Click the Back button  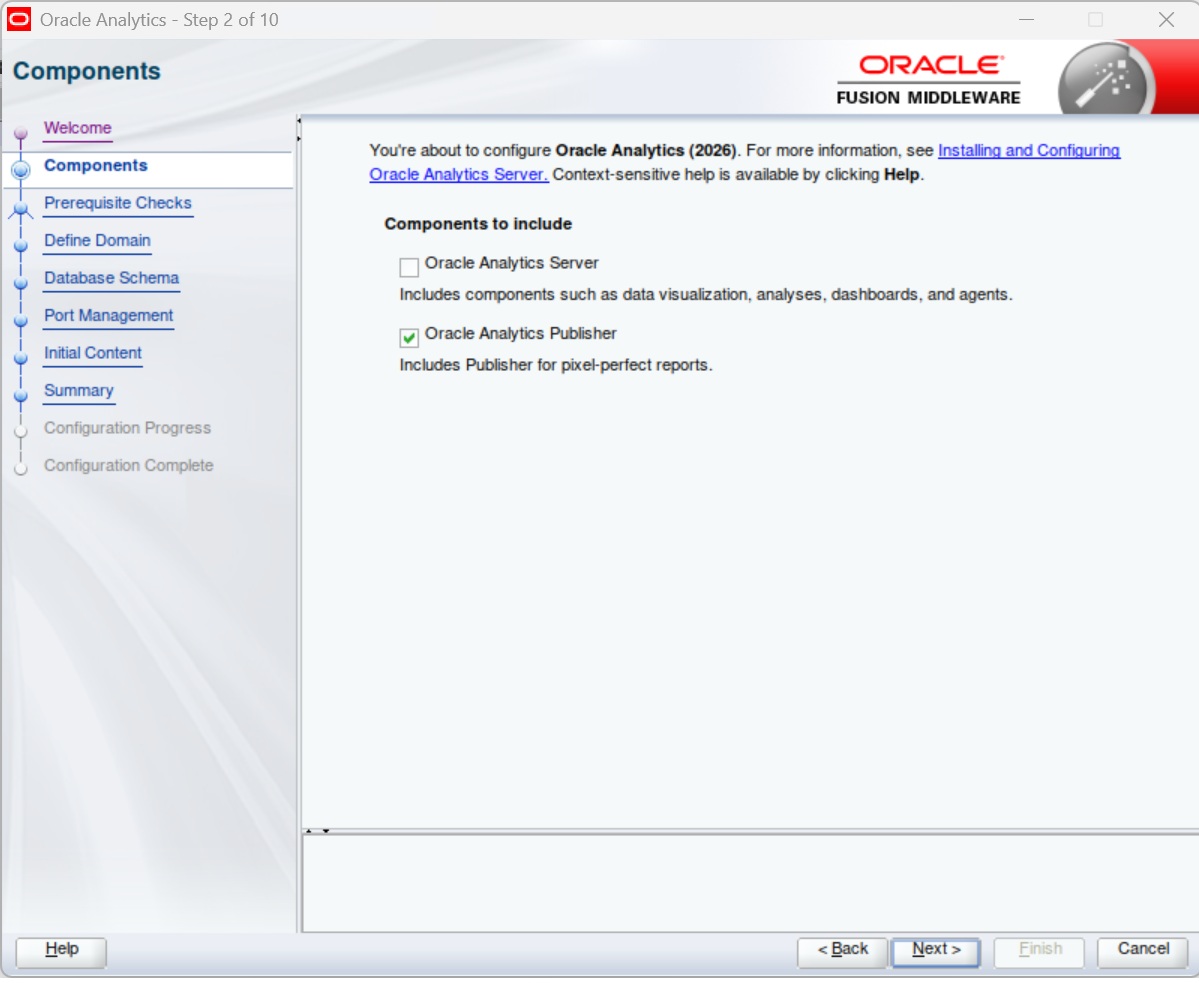pyautogui.click(x=842, y=952)
